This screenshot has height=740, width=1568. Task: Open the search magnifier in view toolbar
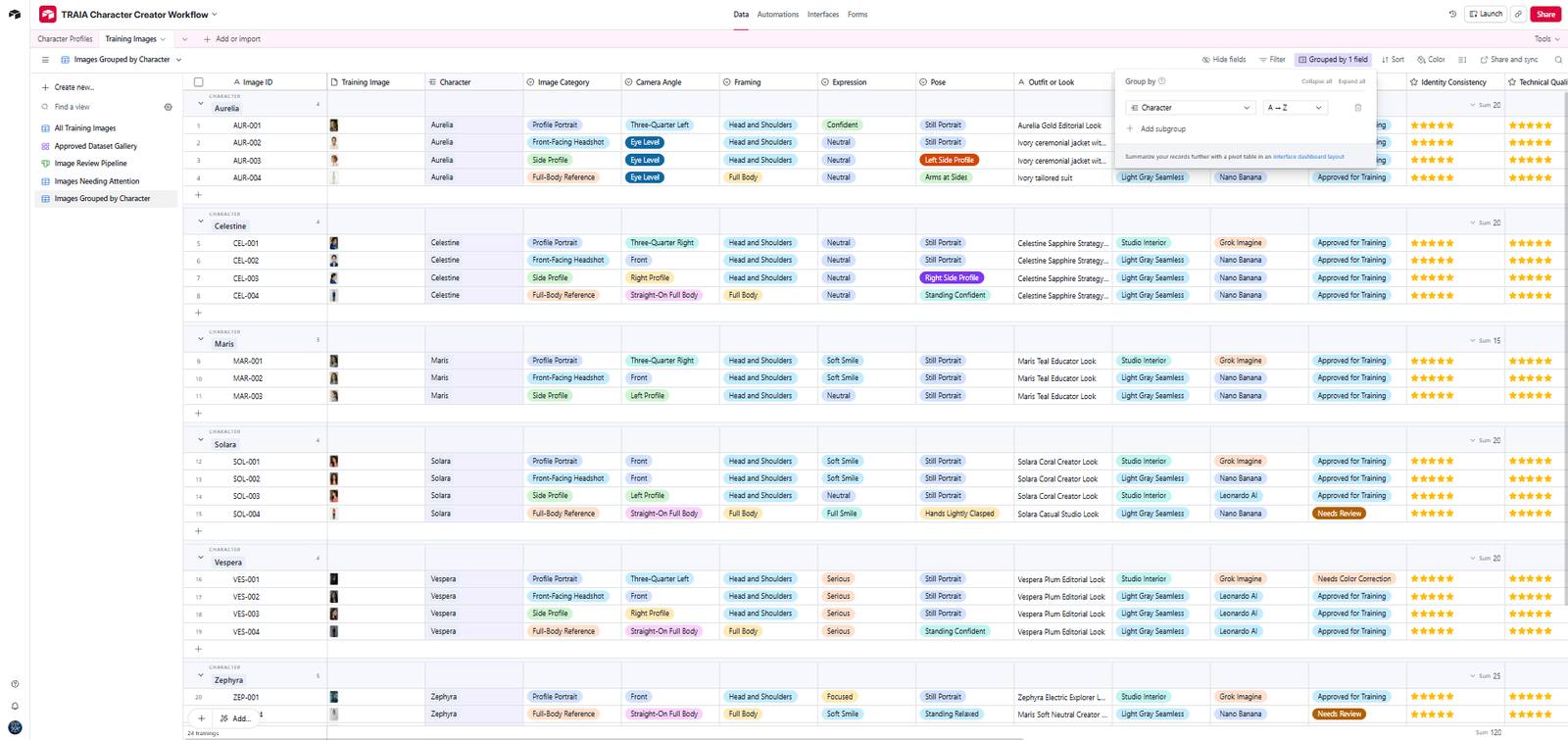tap(1558, 60)
